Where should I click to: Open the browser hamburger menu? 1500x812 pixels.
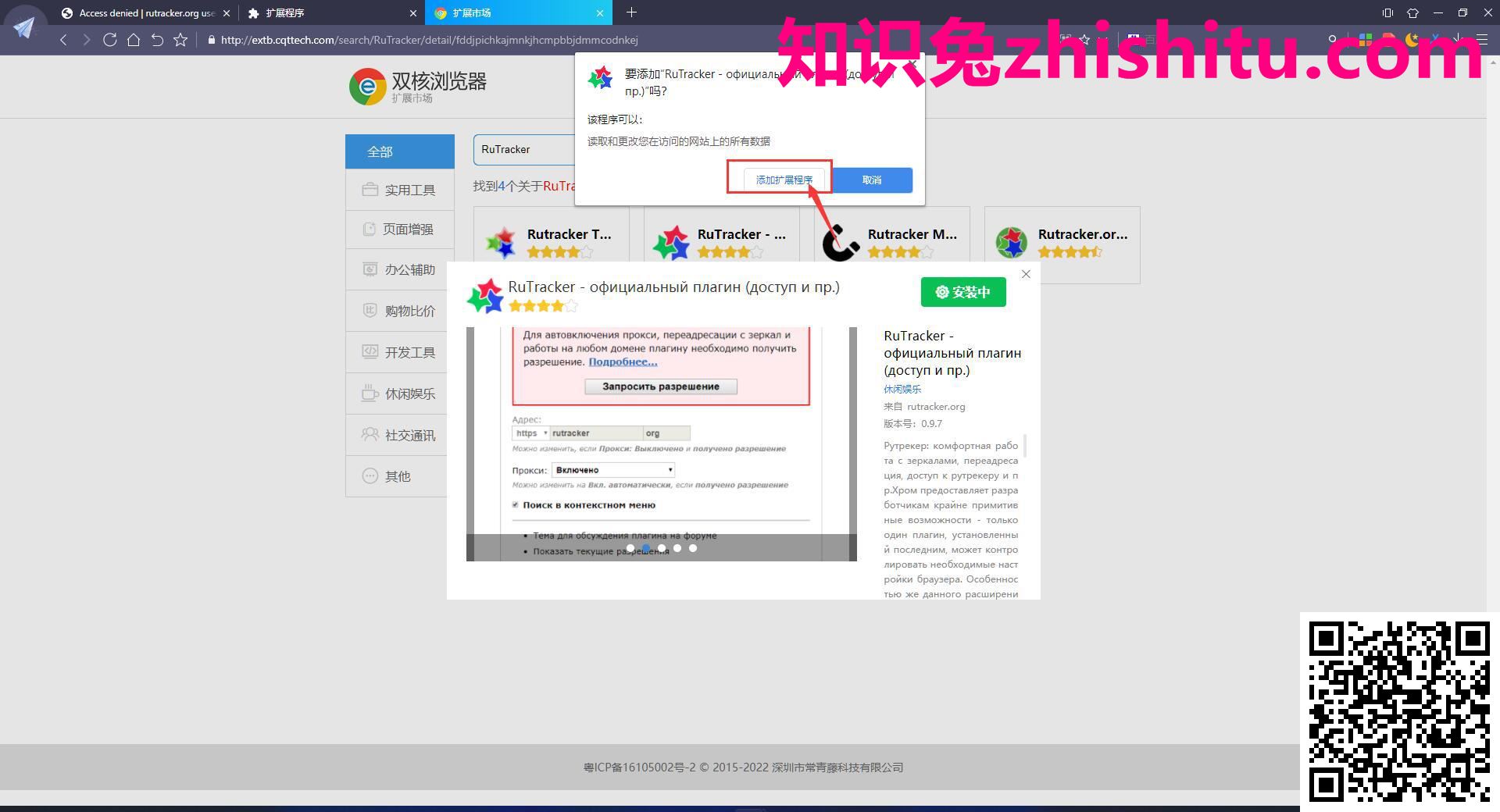pos(1481,39)
